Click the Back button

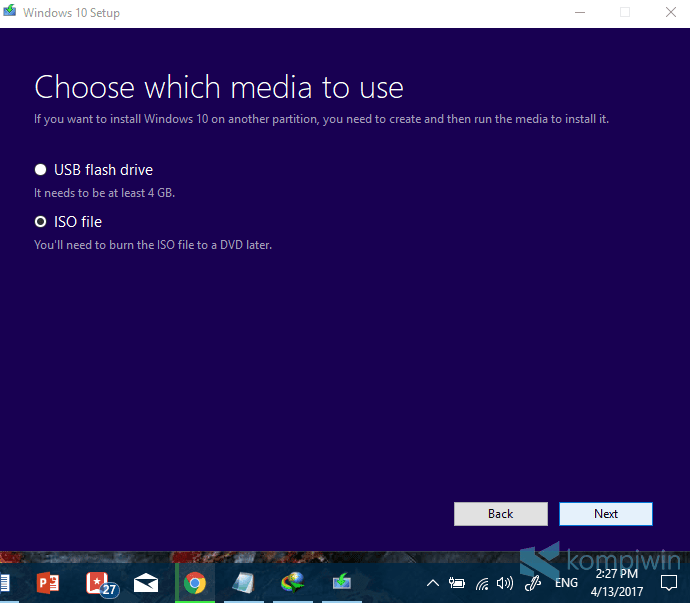pyautogui.click(x=501, y=514)
